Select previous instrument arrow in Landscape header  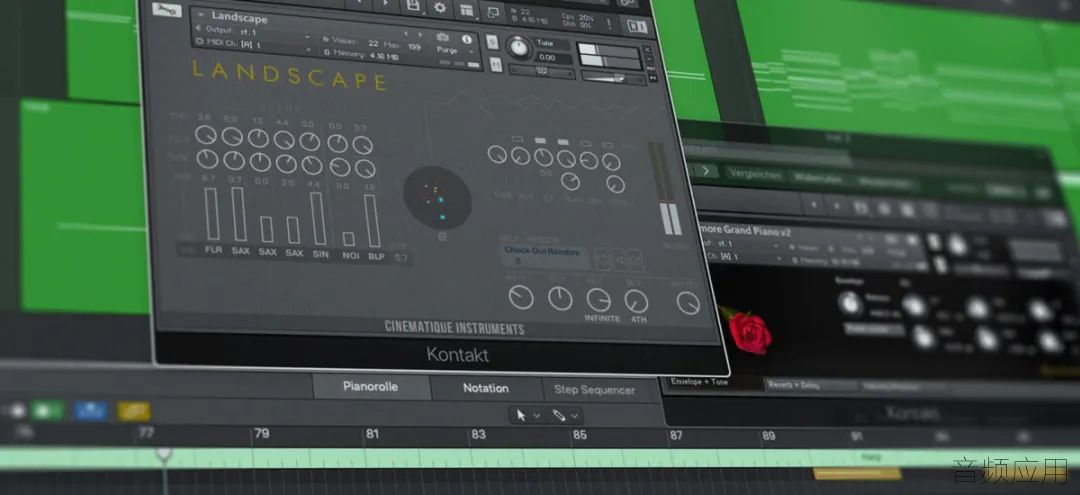pyautogui.click(x=404, y=32)
